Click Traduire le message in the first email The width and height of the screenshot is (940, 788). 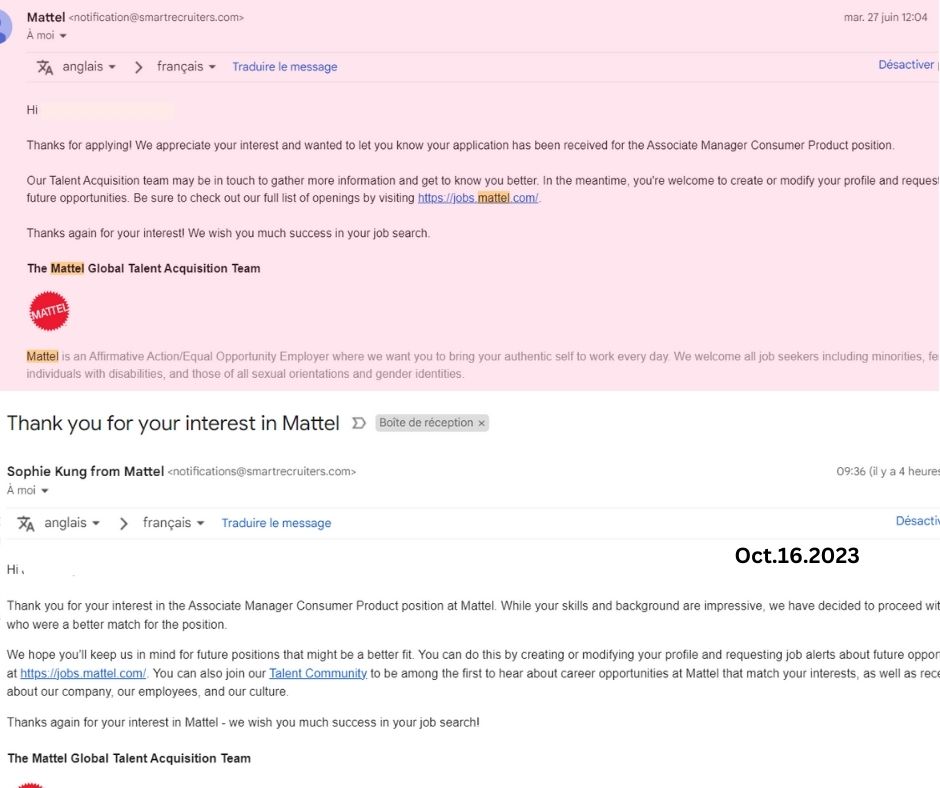[x=285, y=67]
